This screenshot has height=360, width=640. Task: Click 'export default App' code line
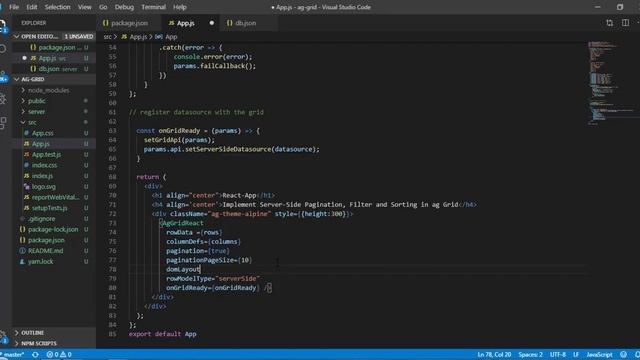[x=162, y=334]
